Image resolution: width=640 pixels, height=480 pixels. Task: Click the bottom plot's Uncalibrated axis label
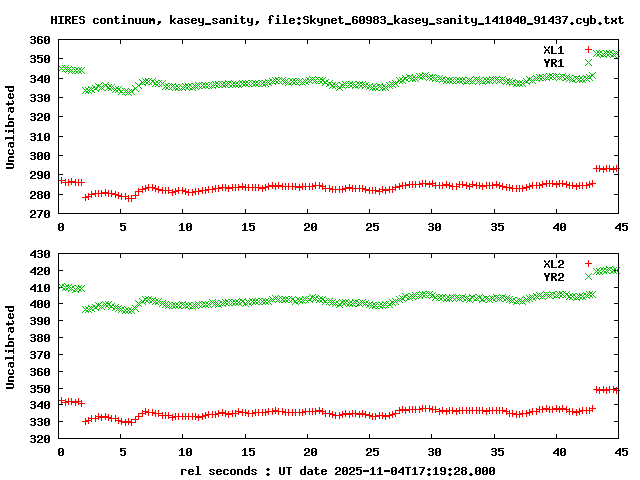click(10, 347)
